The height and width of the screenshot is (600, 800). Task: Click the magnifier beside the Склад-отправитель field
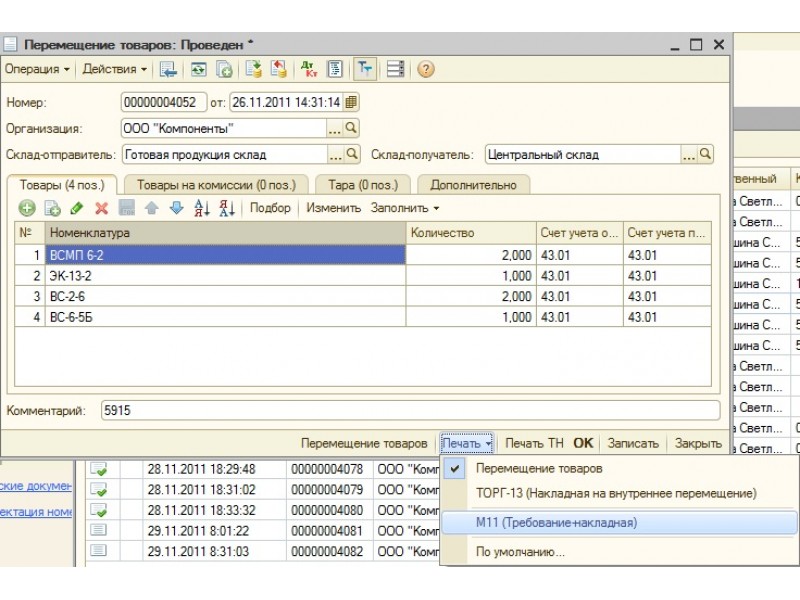(352, 154)
